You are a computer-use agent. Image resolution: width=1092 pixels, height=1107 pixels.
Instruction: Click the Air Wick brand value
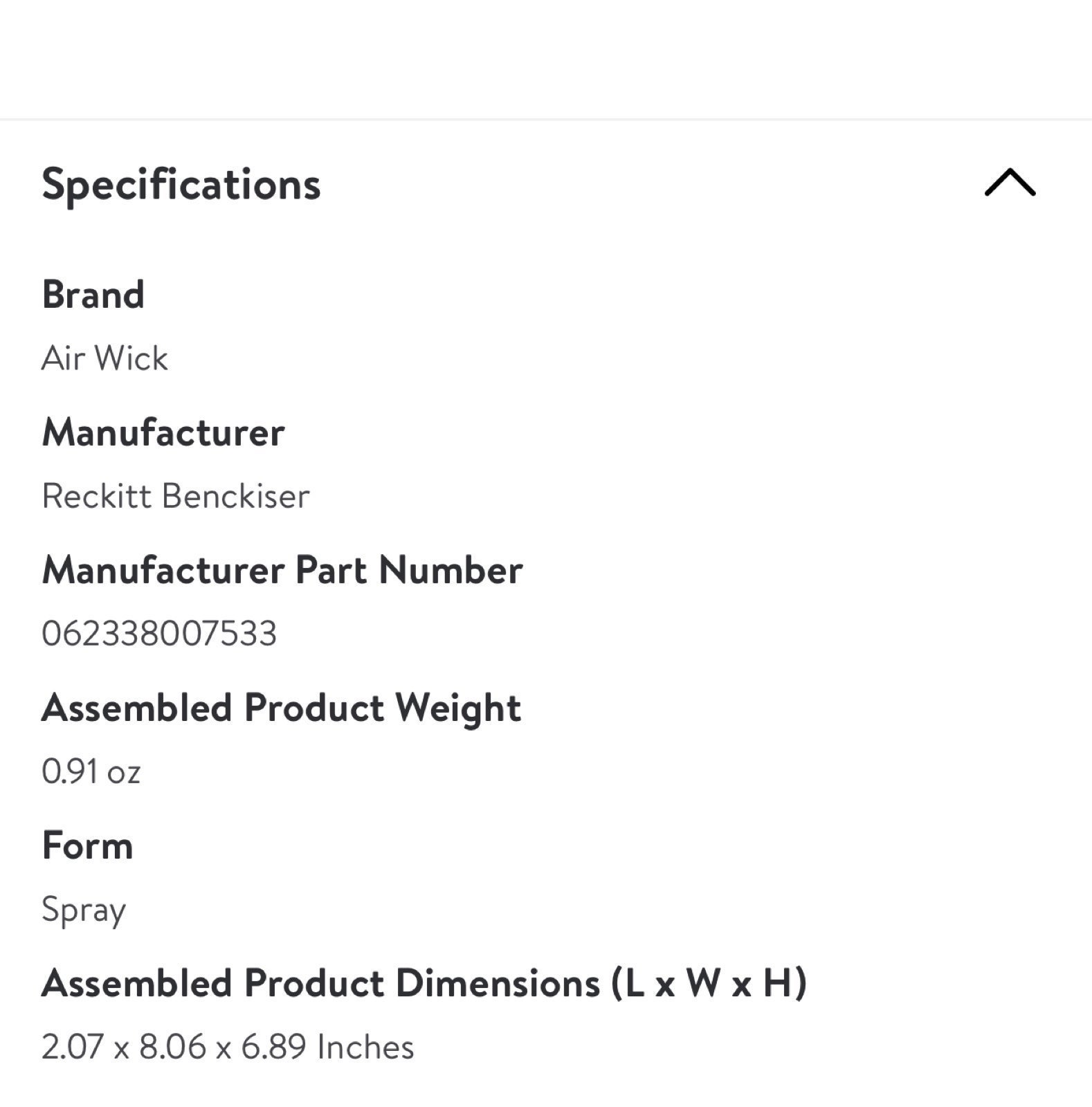[x=104, y=358]
